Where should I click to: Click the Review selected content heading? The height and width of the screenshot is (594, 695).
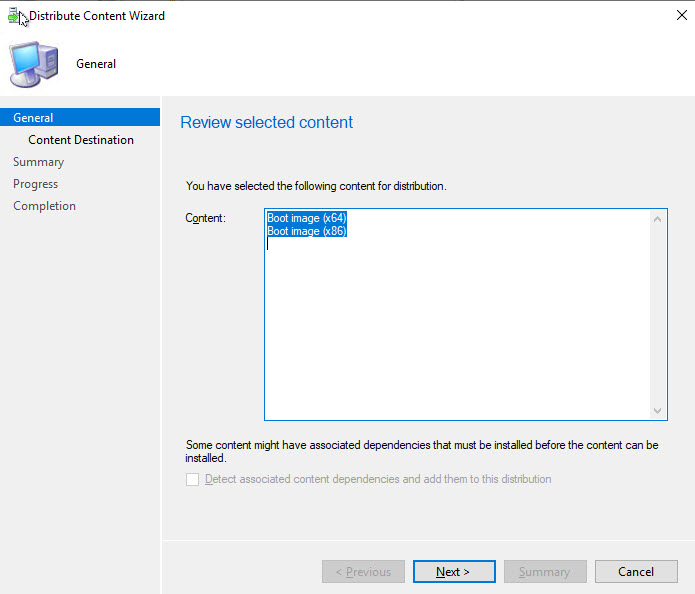click(x=266, y=123)
